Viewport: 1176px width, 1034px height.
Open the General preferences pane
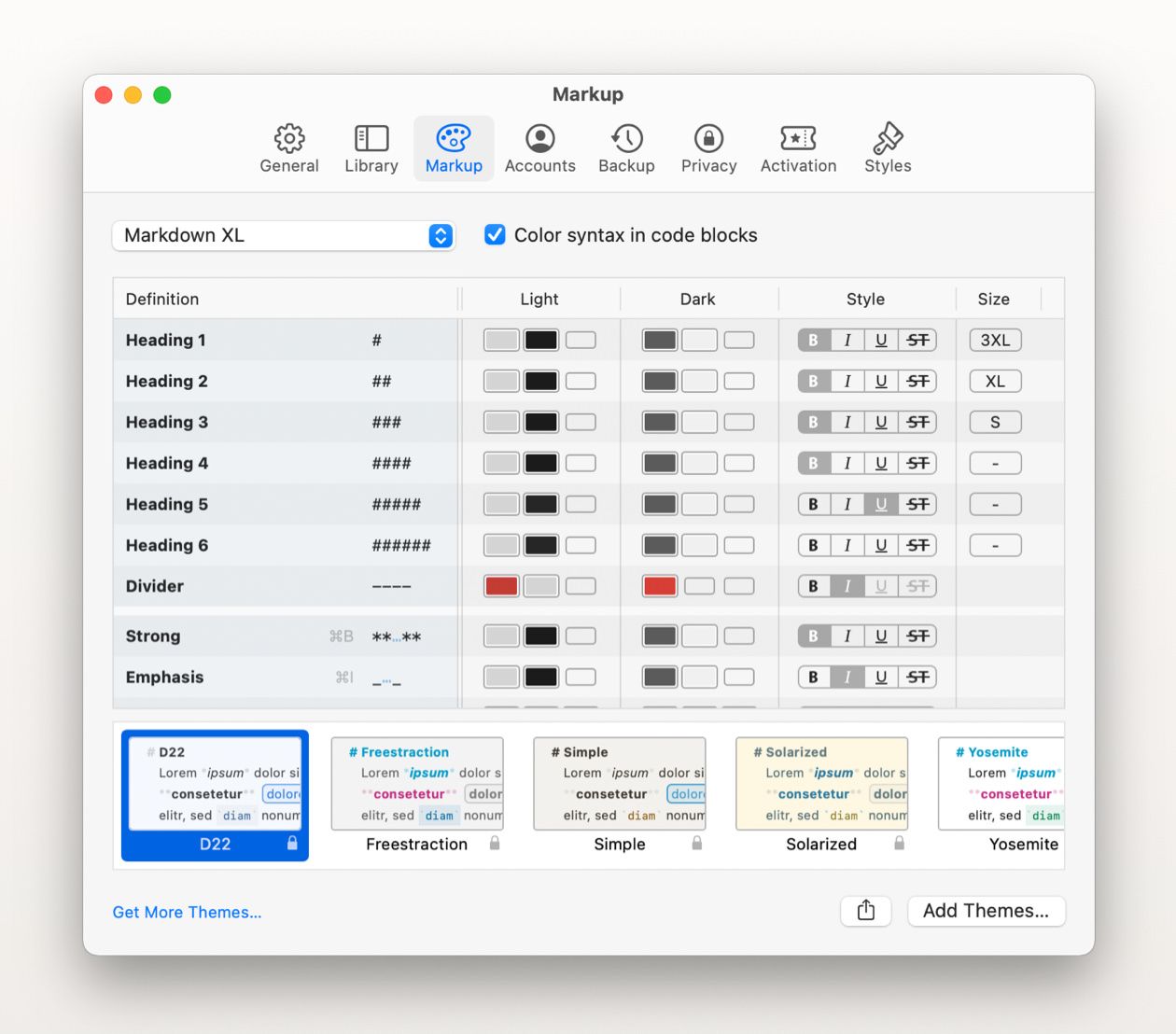(x=288, y=148)
